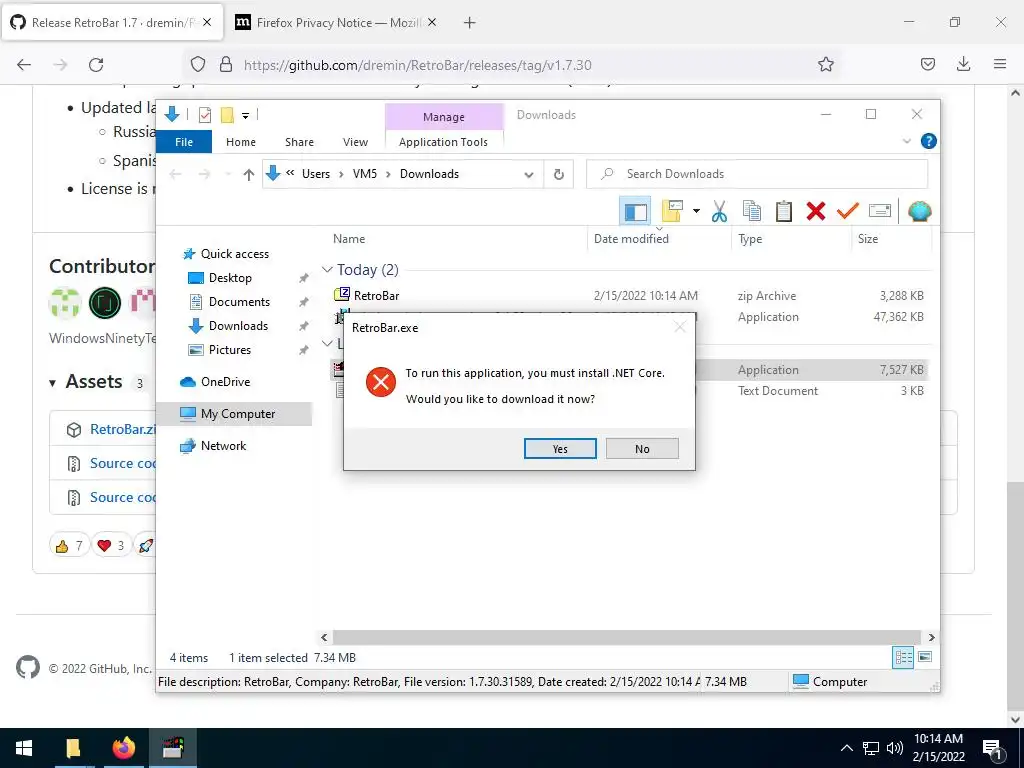Select Documents in navigation pane
This screenshot has height=768, width=1024.
click(239, 302)
